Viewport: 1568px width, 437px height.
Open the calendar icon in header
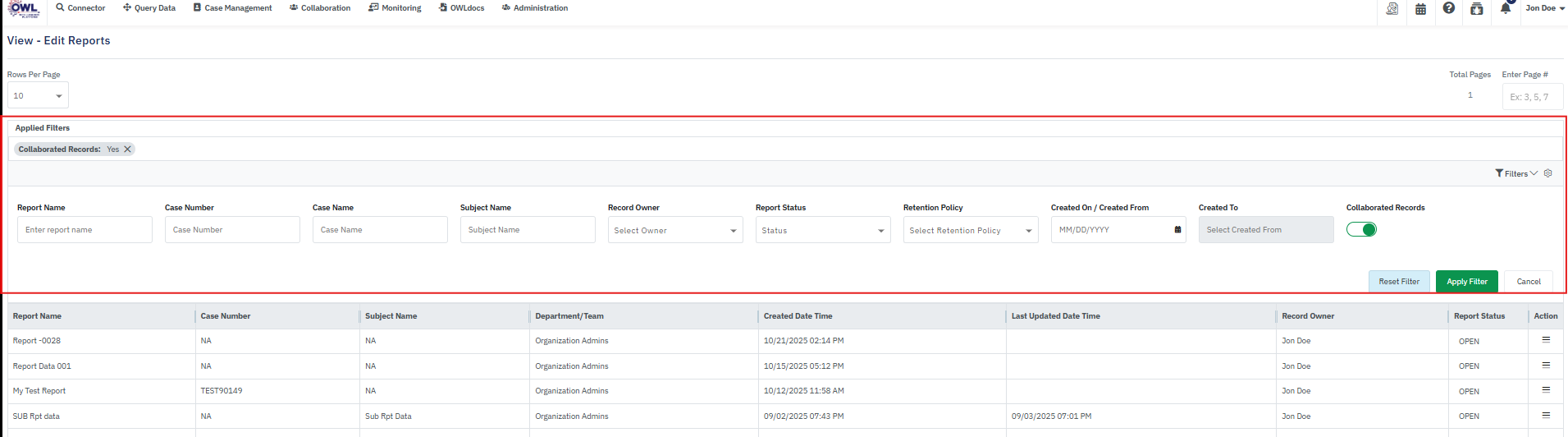[x=1420, y=9]
